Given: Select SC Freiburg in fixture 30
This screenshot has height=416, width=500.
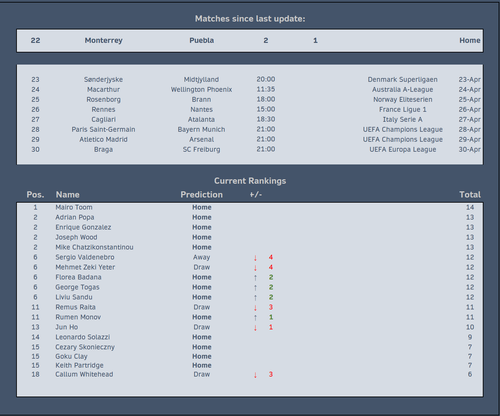Looking at the screenshot, I should [201, 149].
